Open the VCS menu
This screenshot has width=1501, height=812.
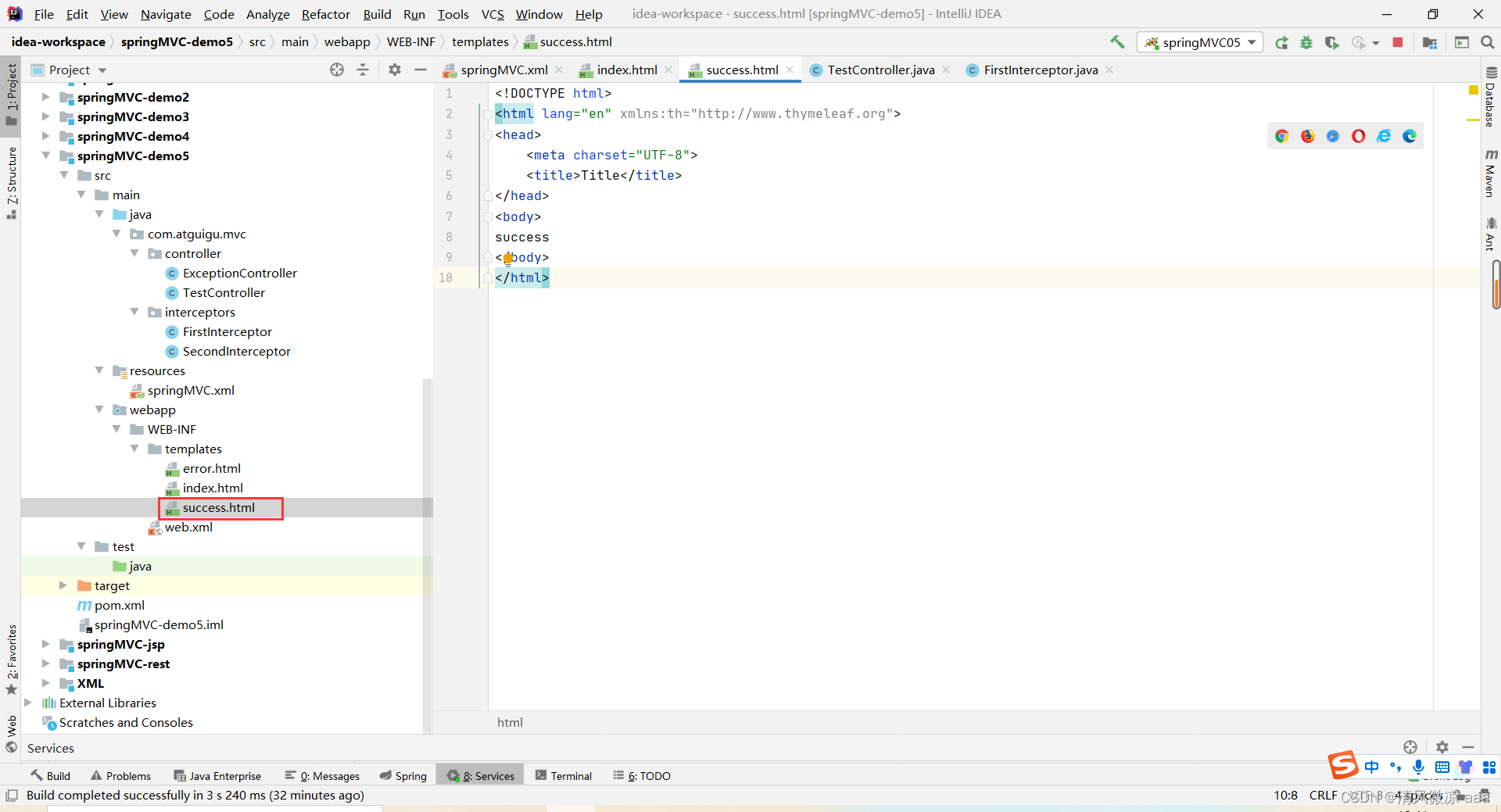pos(492,14)
